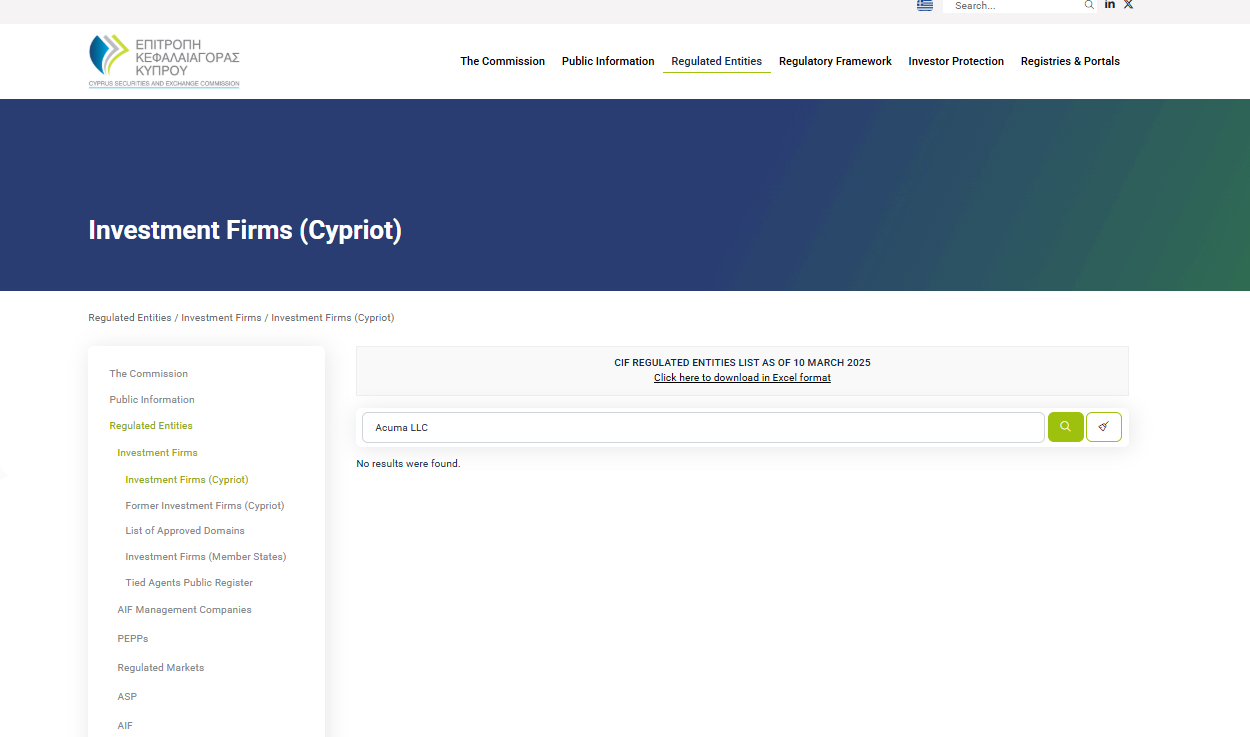The height and width of the screenshot is (737, 1250).
Task: Expand AIF Management Companies in sidebar
Action: [x=184, y=610]
